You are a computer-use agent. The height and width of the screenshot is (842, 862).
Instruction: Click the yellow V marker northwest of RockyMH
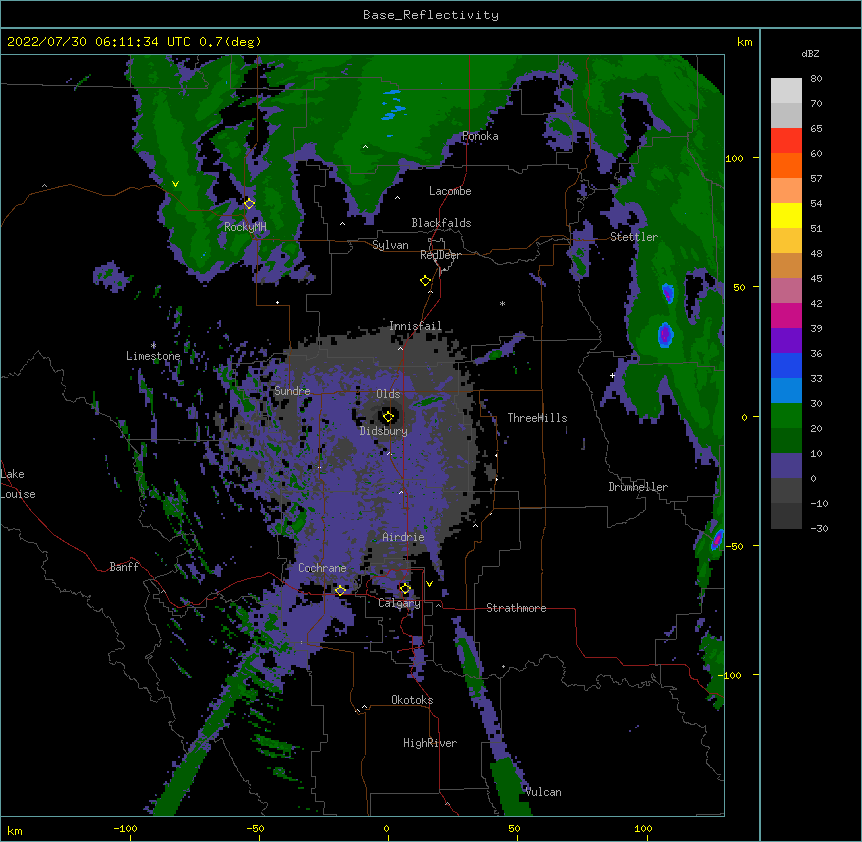175,184
